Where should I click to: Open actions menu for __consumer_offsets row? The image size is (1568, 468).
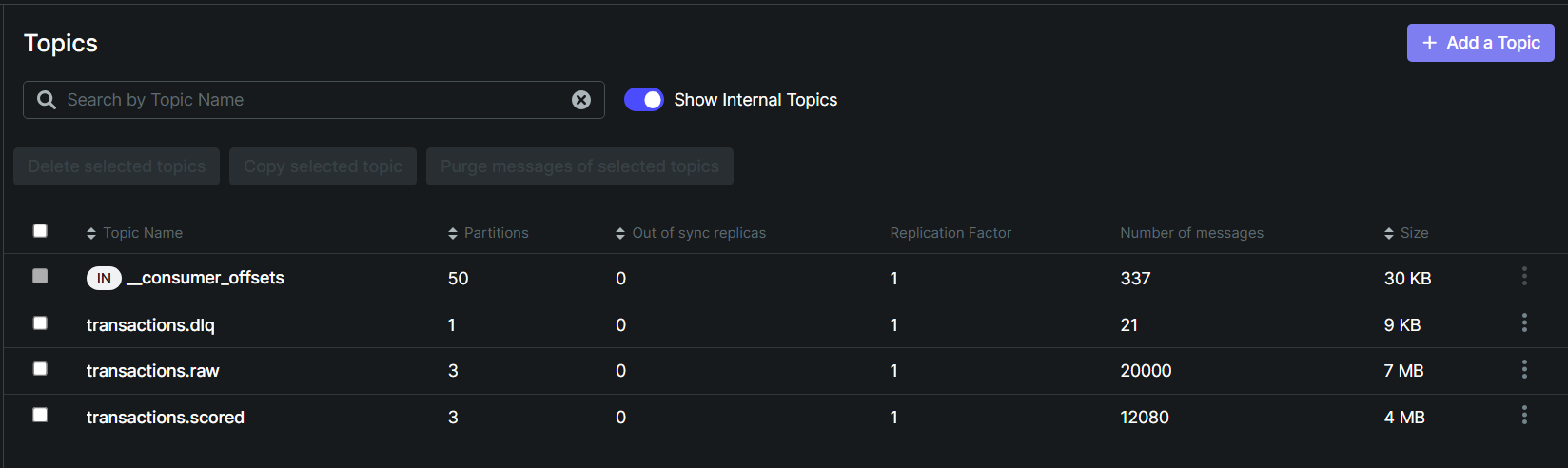1524,276
